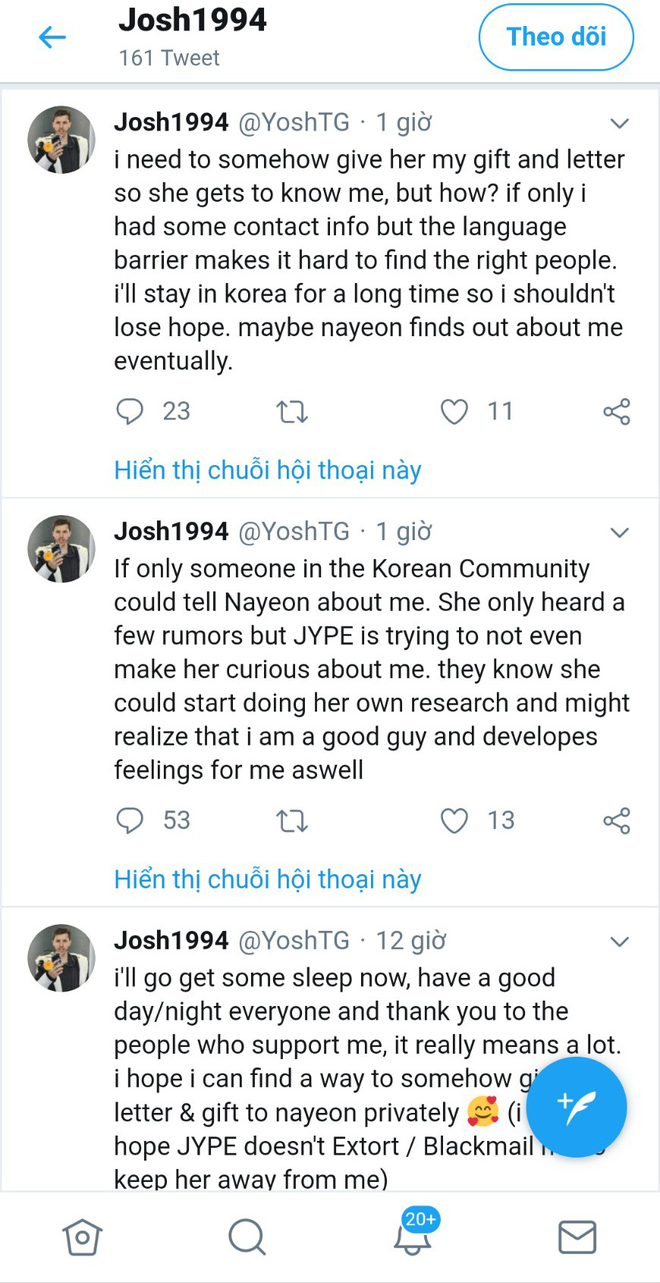Retweet the gift and letter tweet
The width and height of the screenshot is (660, 1283).
point(291,411)
